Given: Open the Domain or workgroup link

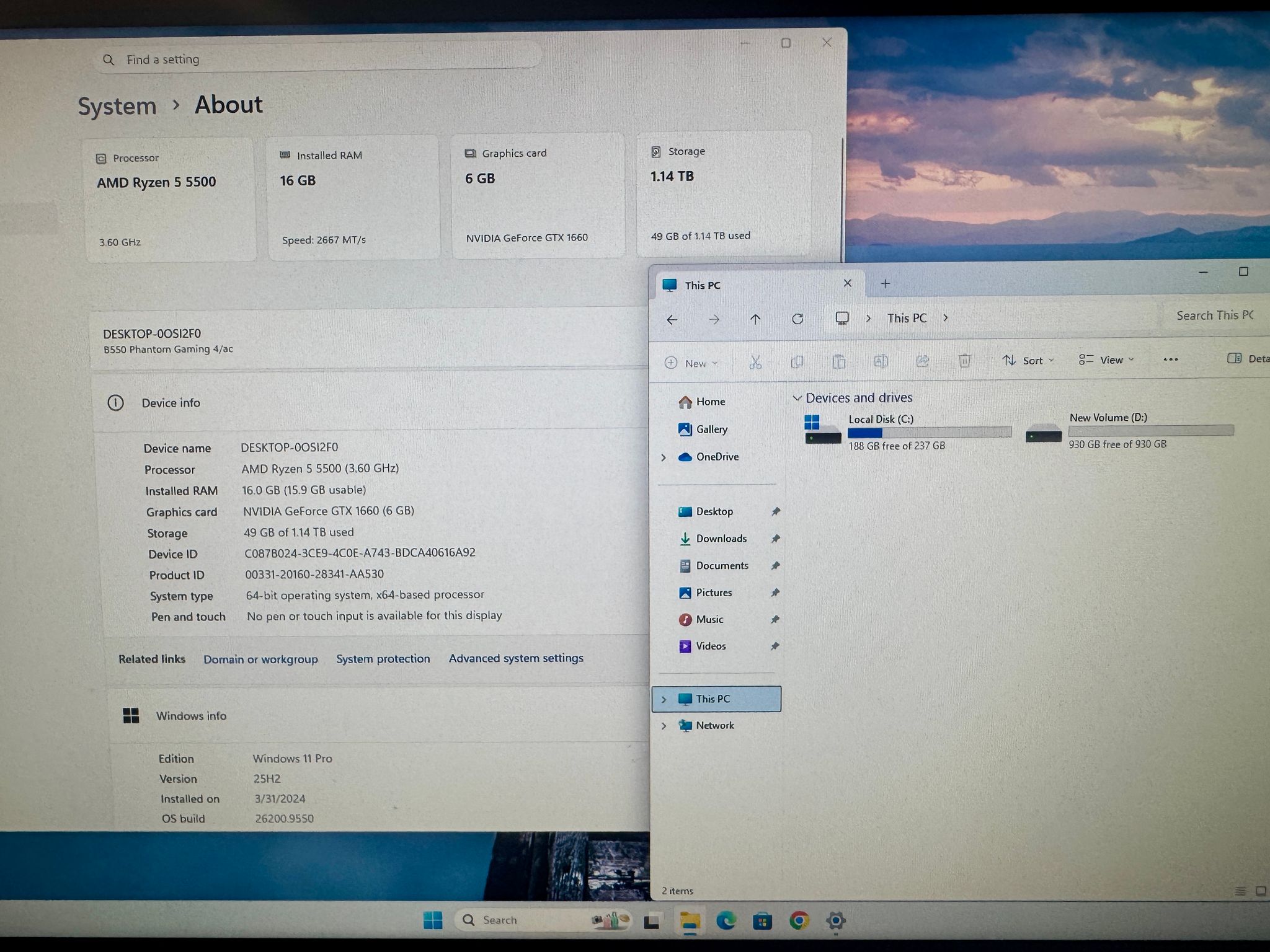Looking at the screenshot, I should (260, 659).
